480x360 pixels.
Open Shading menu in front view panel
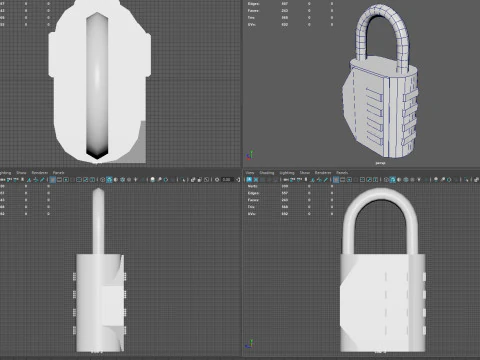pyautogui.click(x=267, y=172)
